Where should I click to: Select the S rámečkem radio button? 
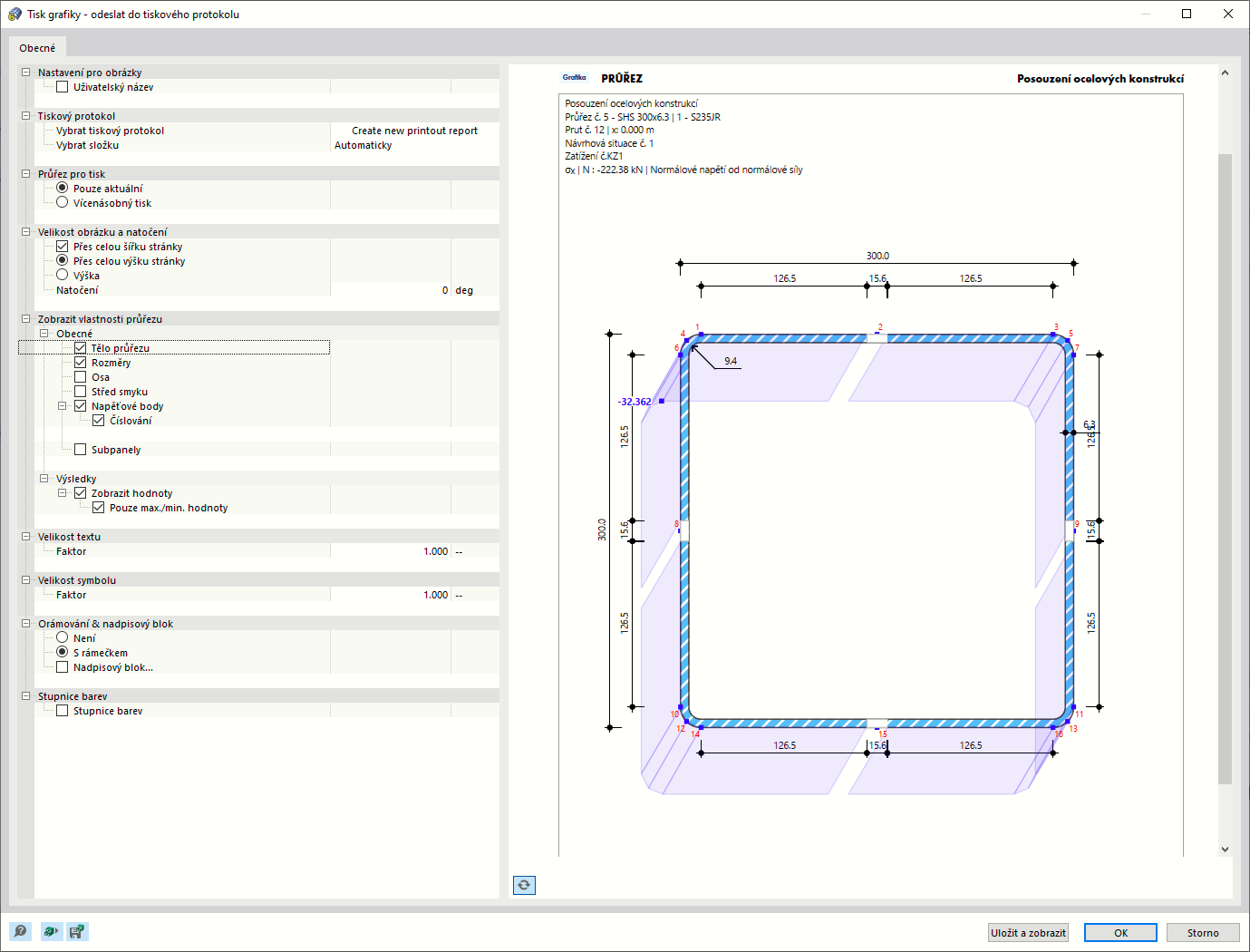(63, 652)
